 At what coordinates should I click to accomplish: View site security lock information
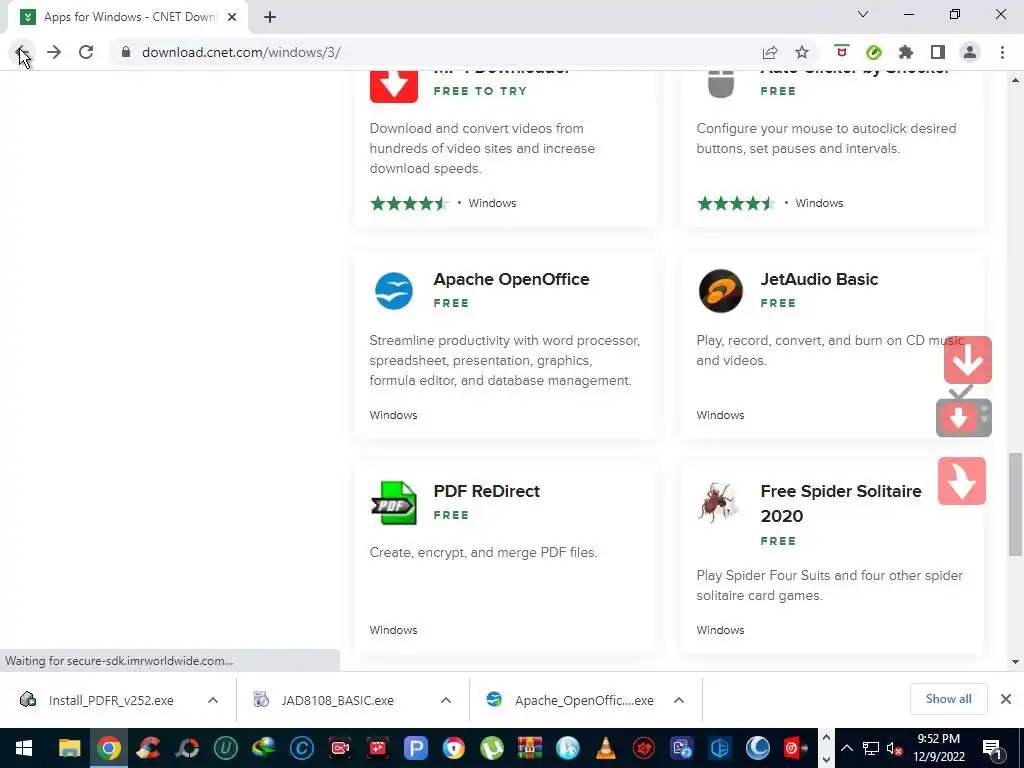[126, 52]
